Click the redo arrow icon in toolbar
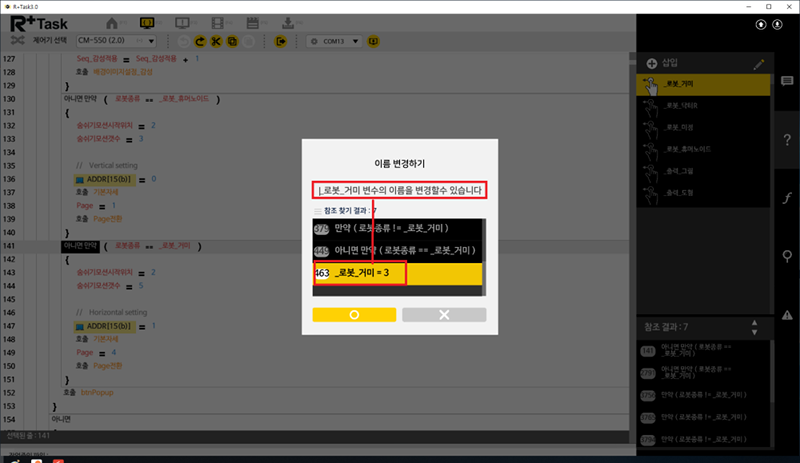 pos(200,41)
